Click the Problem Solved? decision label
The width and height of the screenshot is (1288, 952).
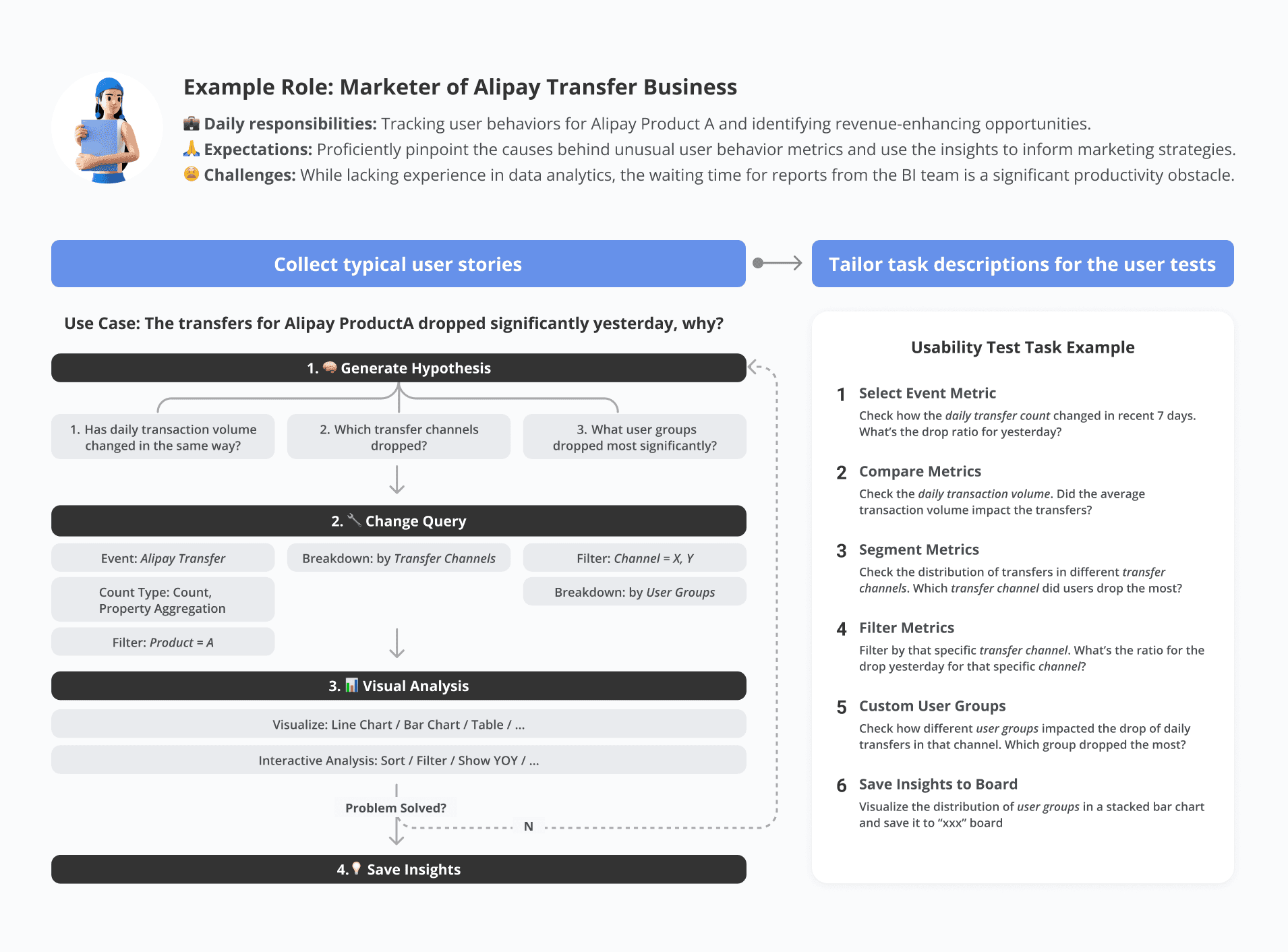396,808
